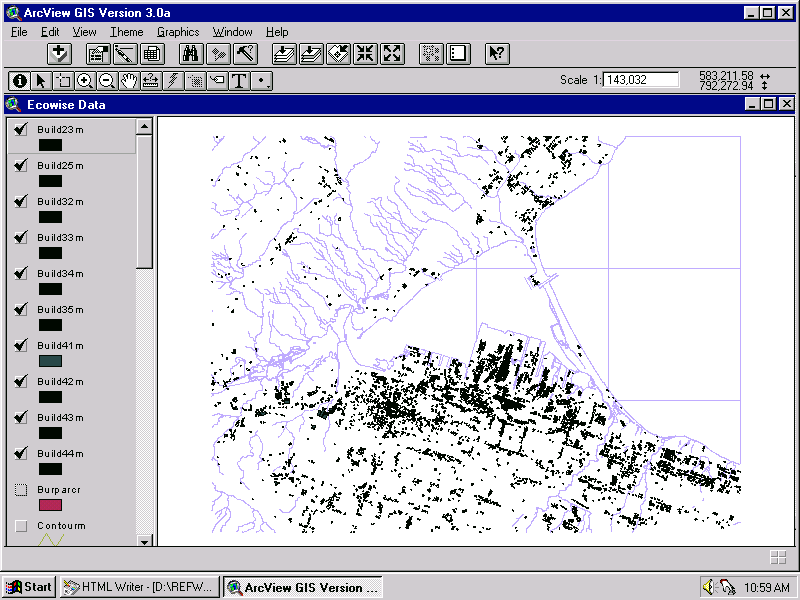Switch to HTML Writer taskbar button
This screenshot has height=600, width=800.
(139, 587)
